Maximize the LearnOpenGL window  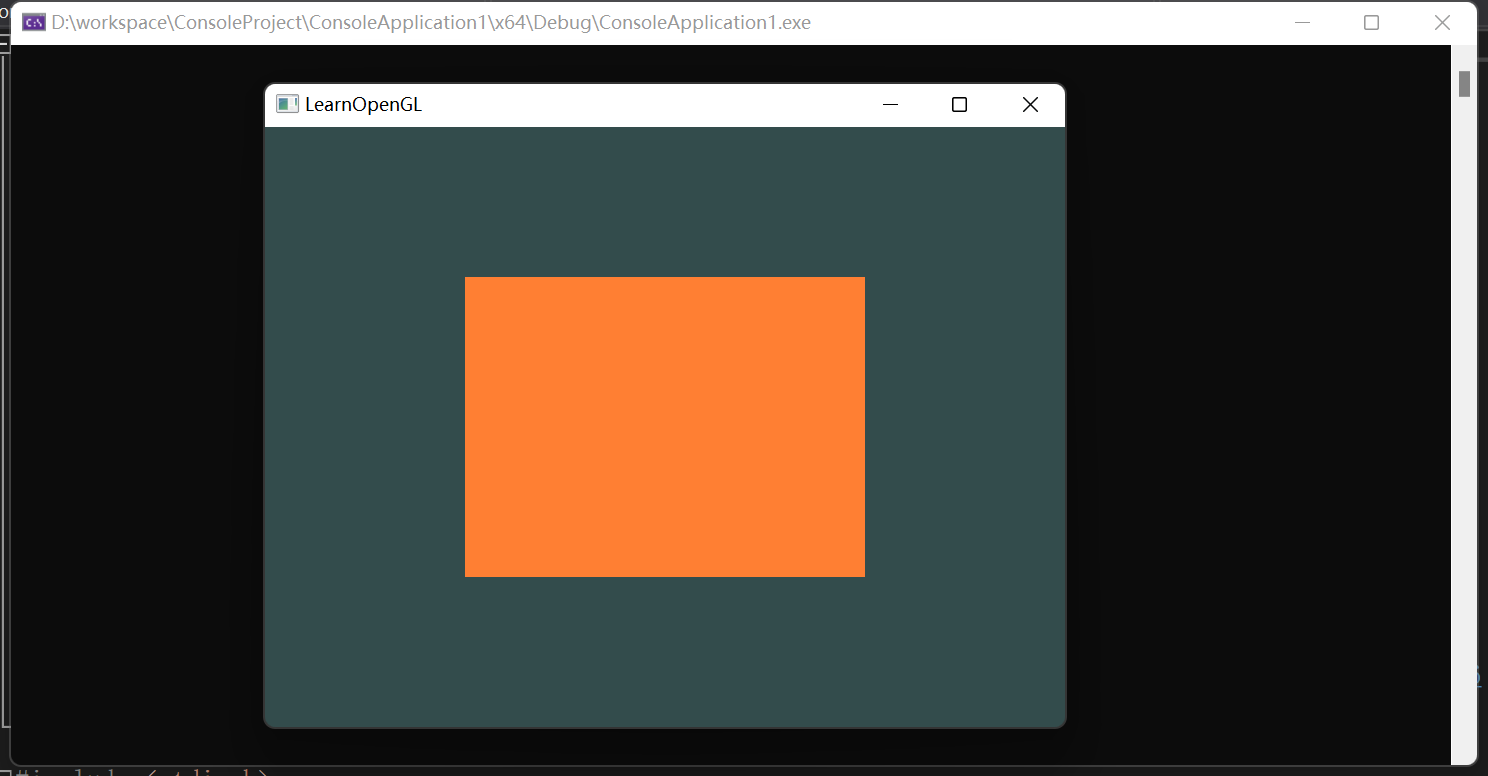tap(959, 104)
